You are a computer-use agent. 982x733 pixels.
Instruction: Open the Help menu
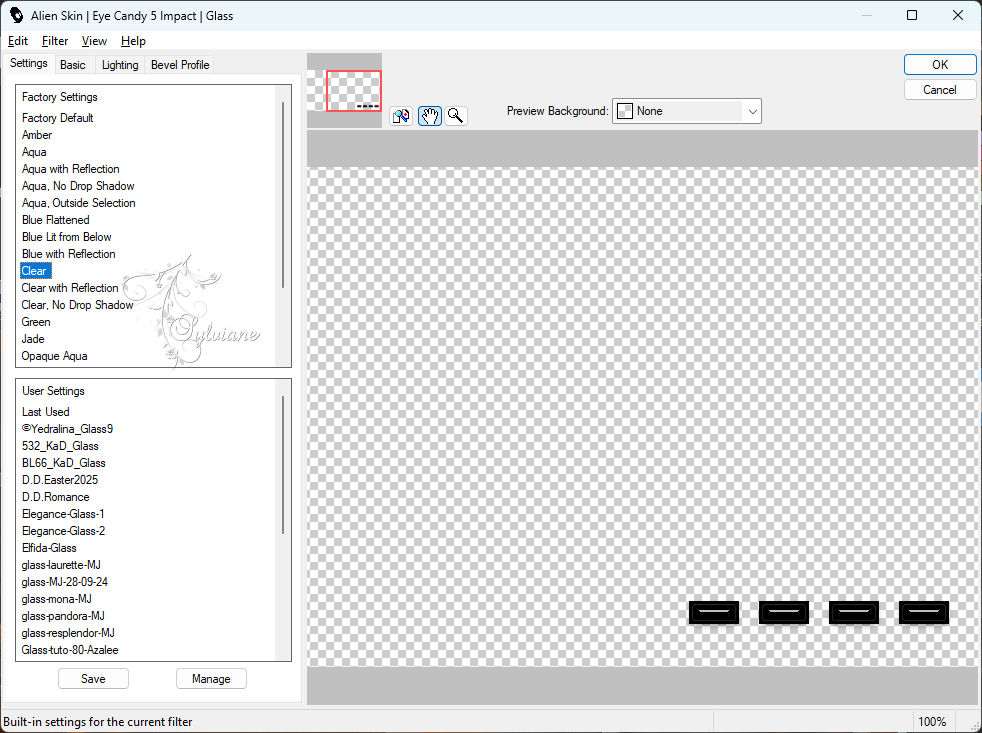133,41
